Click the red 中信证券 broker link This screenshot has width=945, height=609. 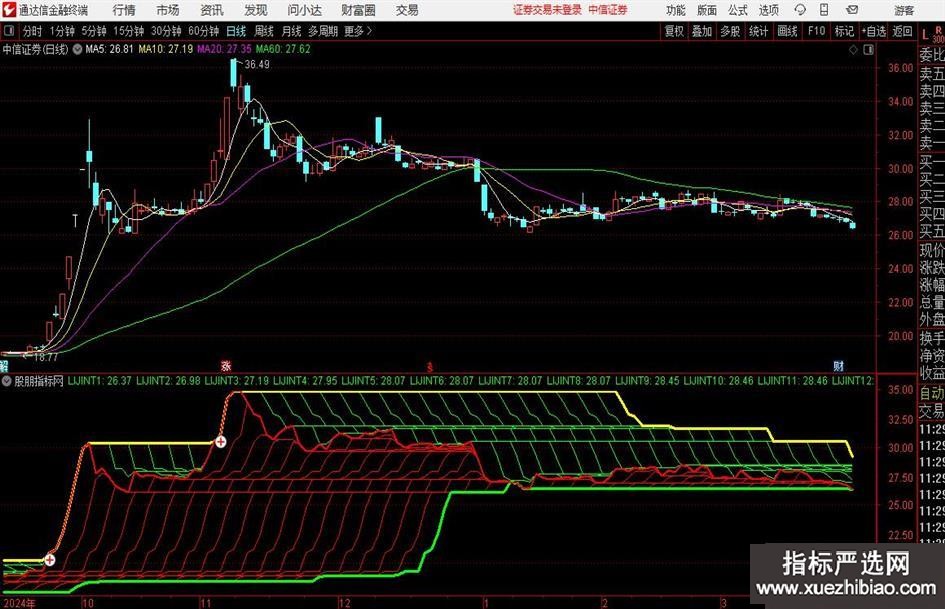[x=608, y=10]
